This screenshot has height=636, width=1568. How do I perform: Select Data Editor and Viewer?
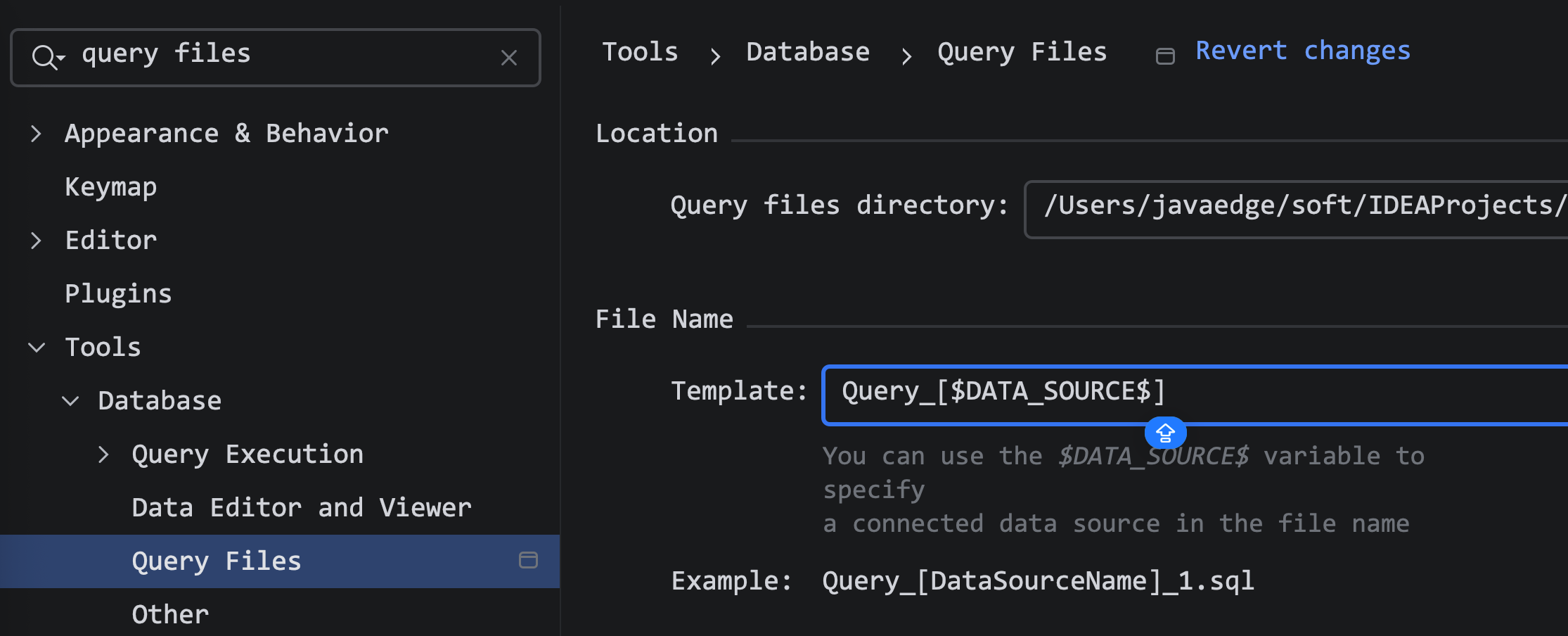coord(301,508)
